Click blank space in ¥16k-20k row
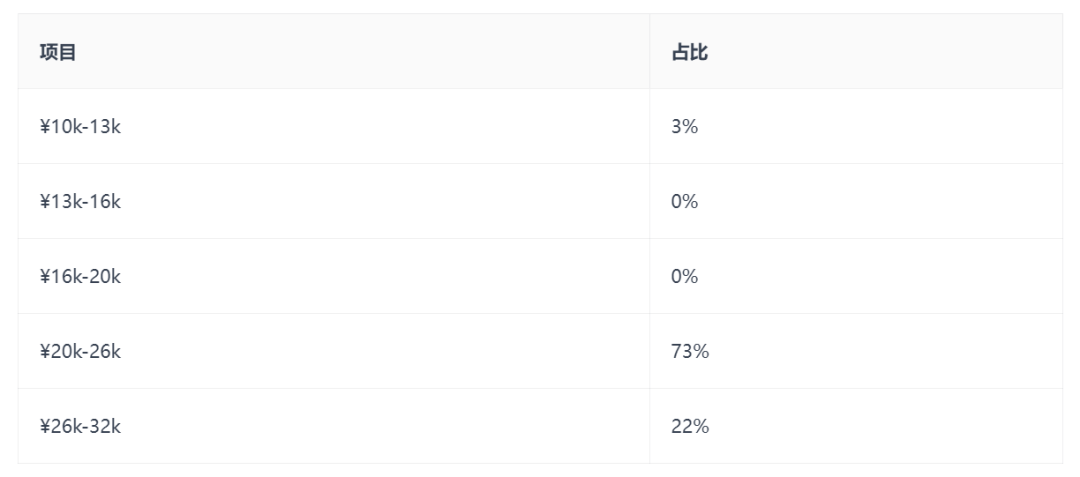Viewport: 1080px width, 477px height. [384, 277]
